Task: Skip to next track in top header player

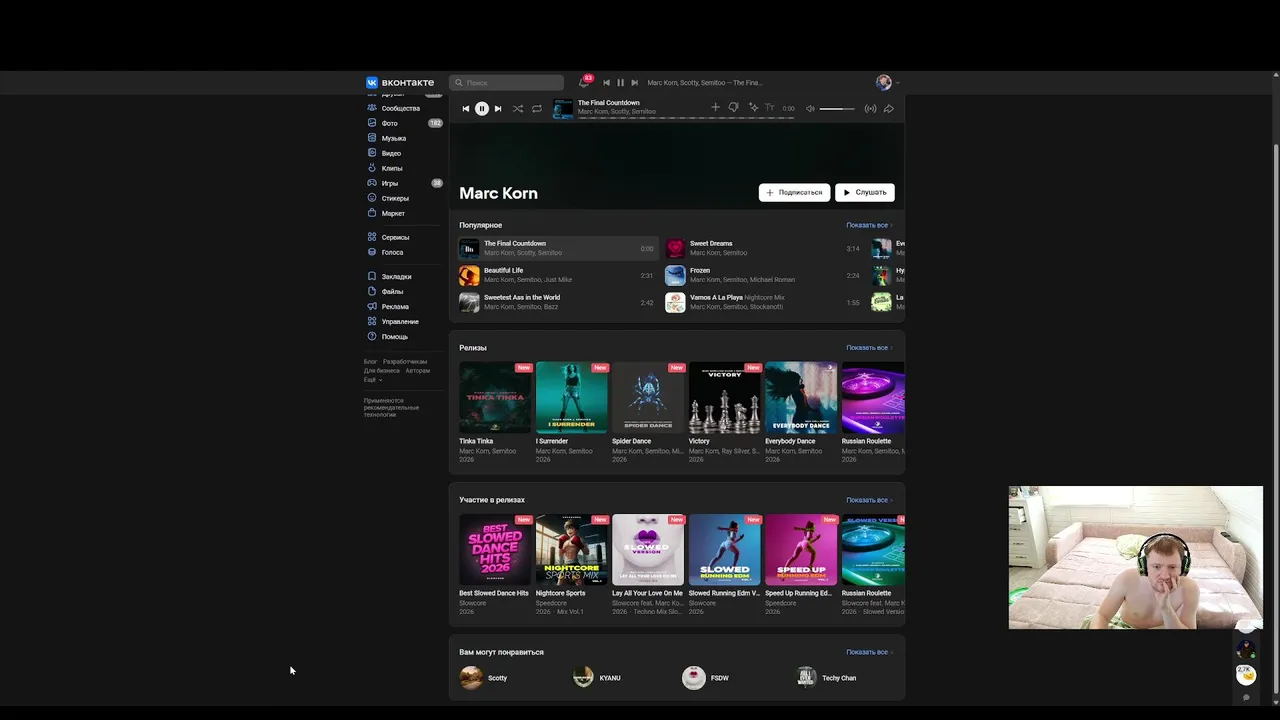Action: [634, 83]
